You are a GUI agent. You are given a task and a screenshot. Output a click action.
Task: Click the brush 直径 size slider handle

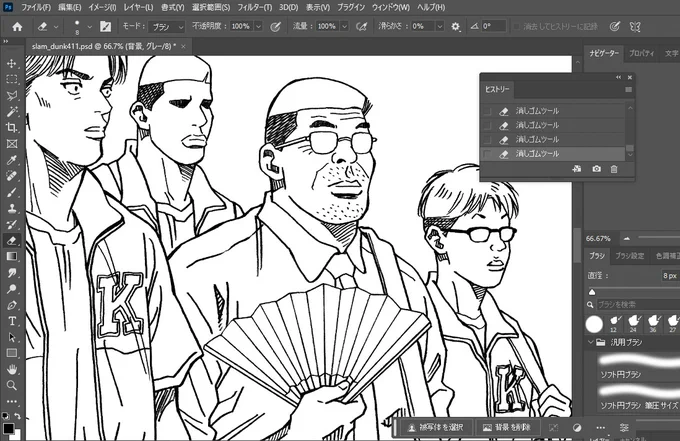(592, 292)
